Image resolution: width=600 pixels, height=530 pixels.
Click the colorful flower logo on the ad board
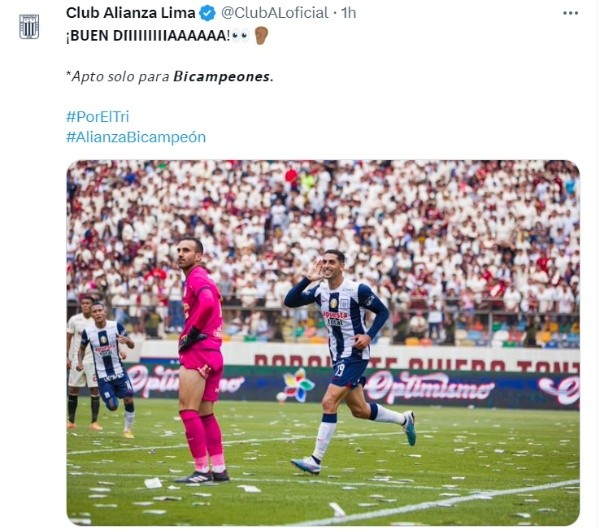tap(297, 385)
